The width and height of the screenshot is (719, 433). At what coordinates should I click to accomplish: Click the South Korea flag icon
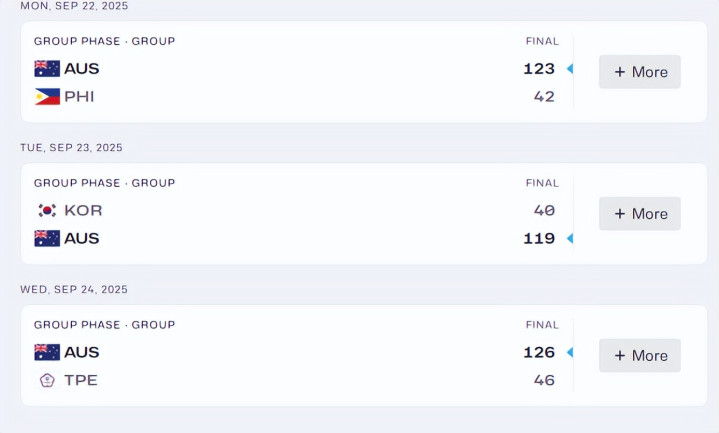tap(47, 211)
